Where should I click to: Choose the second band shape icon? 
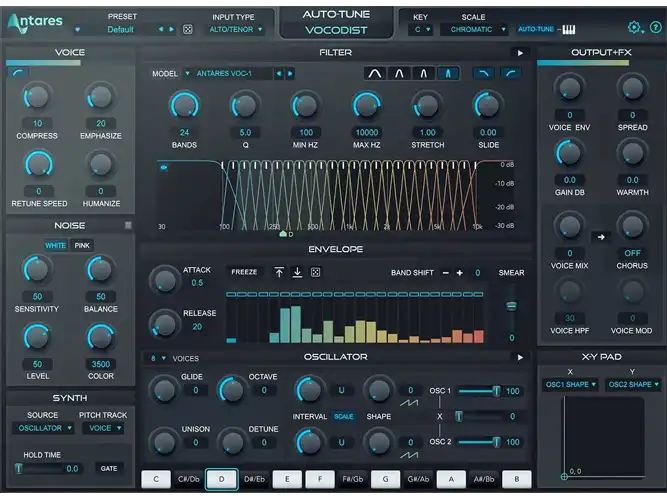point(399,74)
